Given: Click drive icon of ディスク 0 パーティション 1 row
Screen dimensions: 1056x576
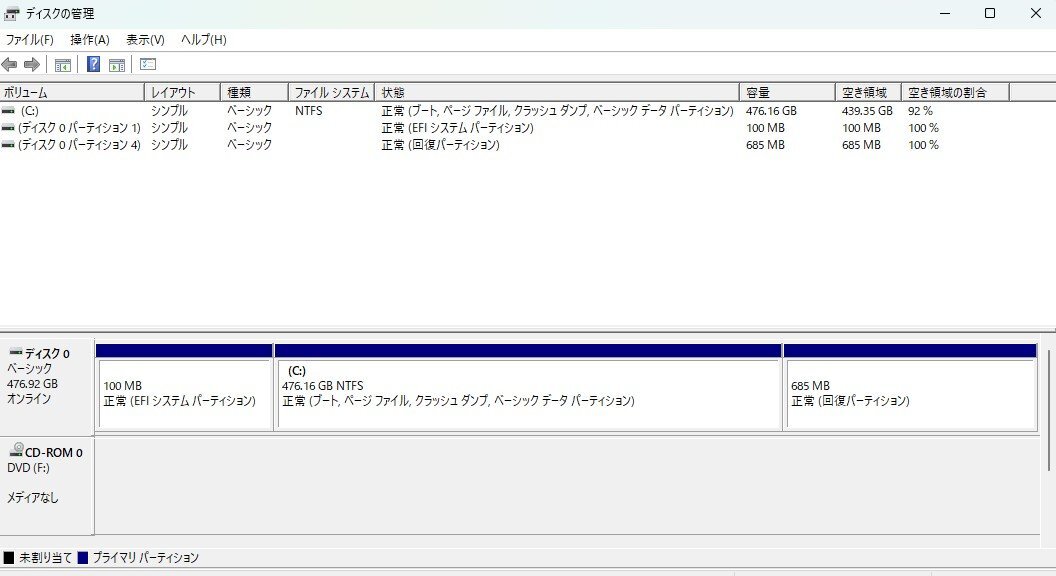Looking at the screenshot, I should 8,127.
